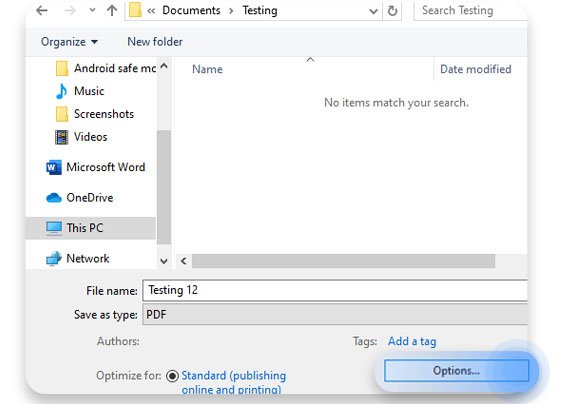
Task: Open Screenshots folder in sidebar
Action: click(x=95, y=114)
